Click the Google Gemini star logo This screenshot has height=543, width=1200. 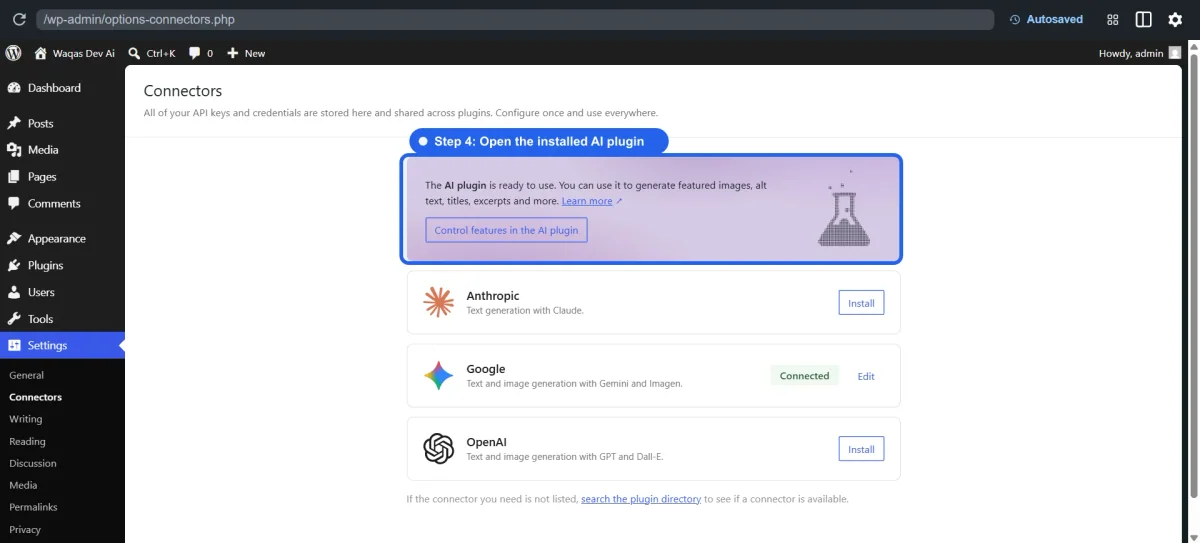coord(438,376)
